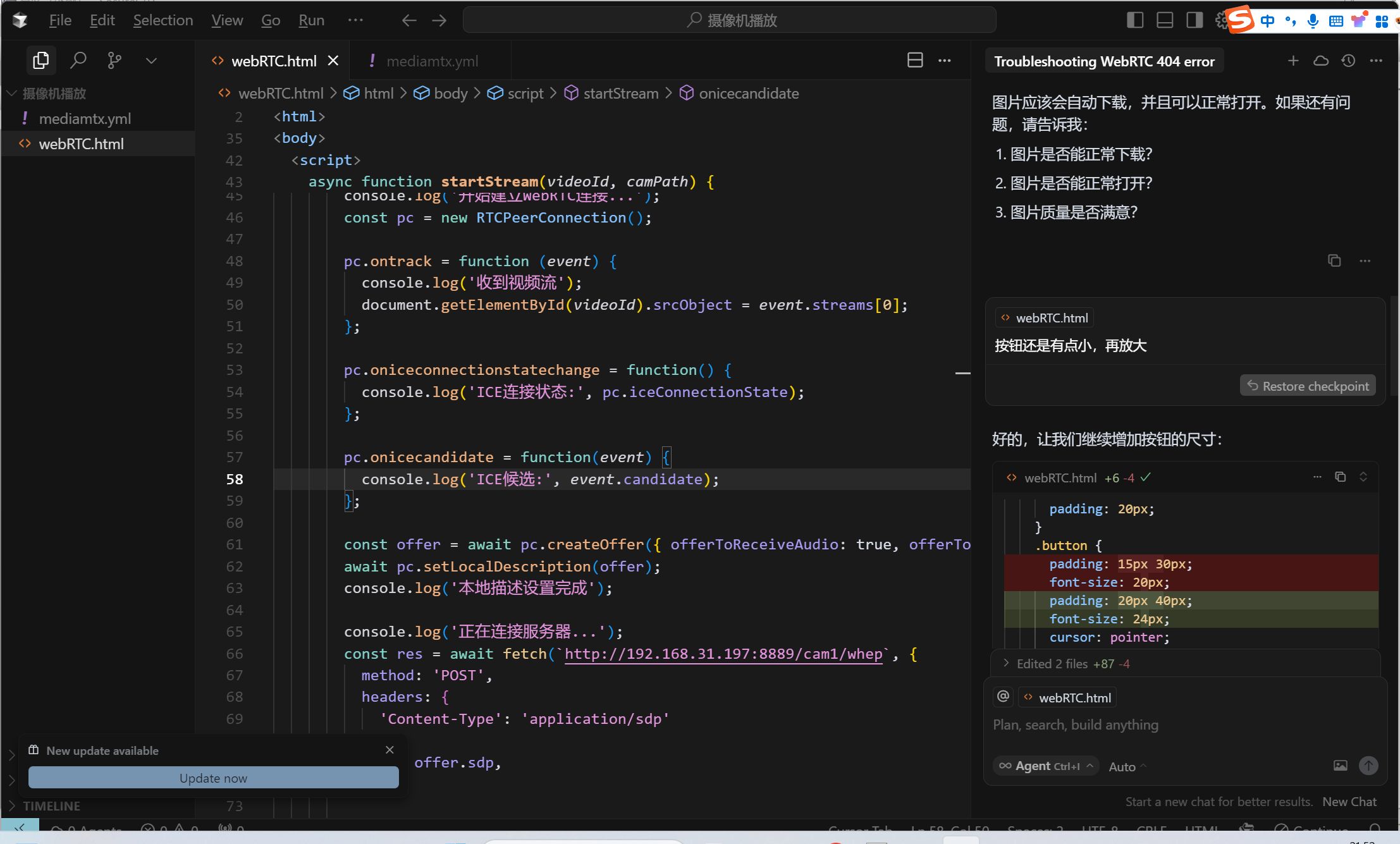Toggle the secondary side bar layout
Image resolution: width=1400 pixels, height=844 pixels.
click(x=1194, y=20)
